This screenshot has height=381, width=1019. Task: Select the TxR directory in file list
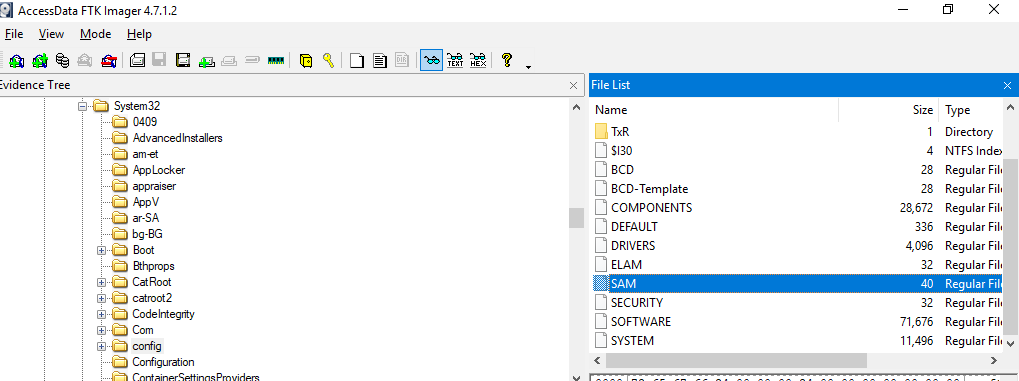coord(620,132)
